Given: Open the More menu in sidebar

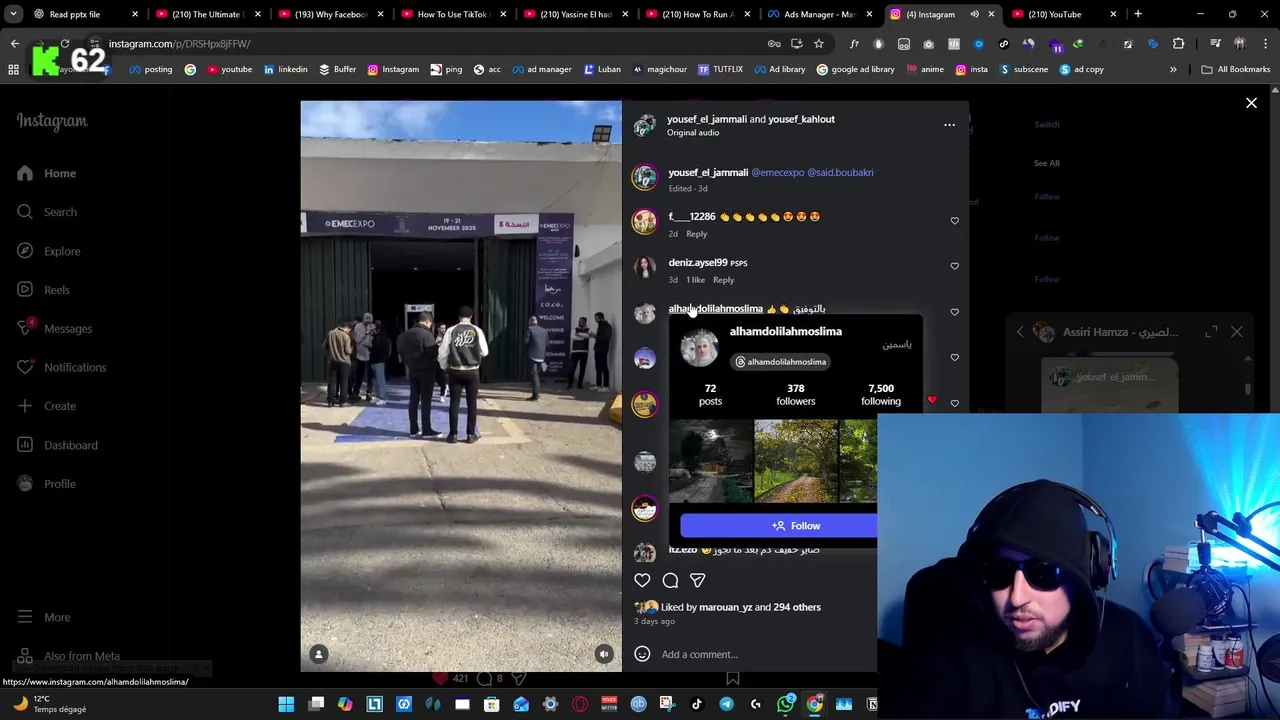Looking at the screenshot, I should point(43,617).
